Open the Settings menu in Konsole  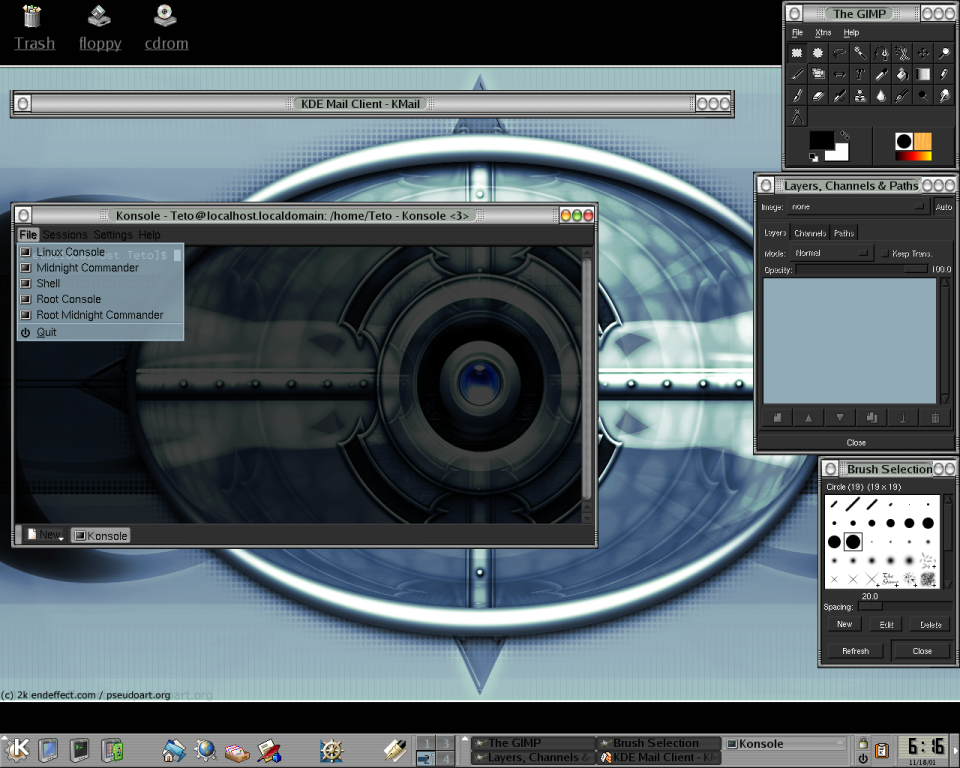(113, 235)
